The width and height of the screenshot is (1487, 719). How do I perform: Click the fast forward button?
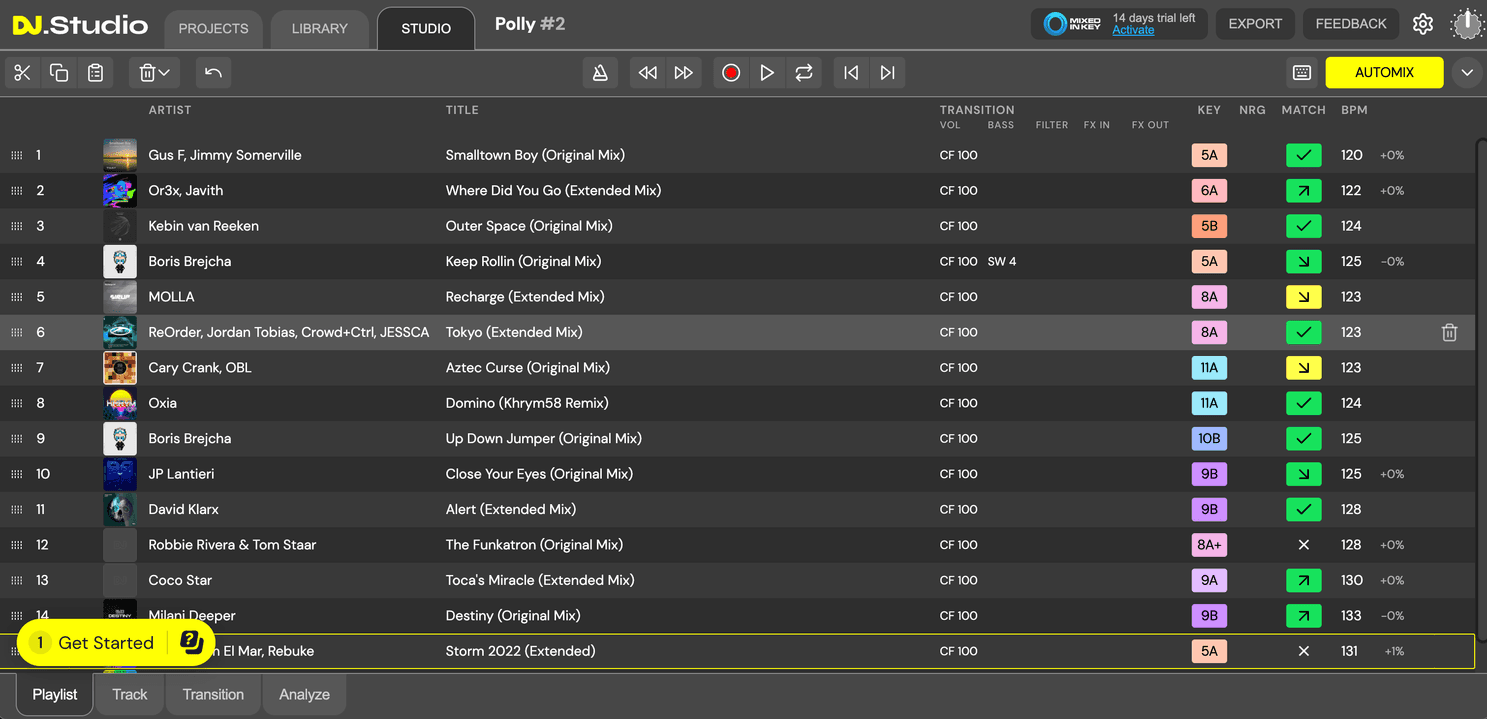(684, 73)
